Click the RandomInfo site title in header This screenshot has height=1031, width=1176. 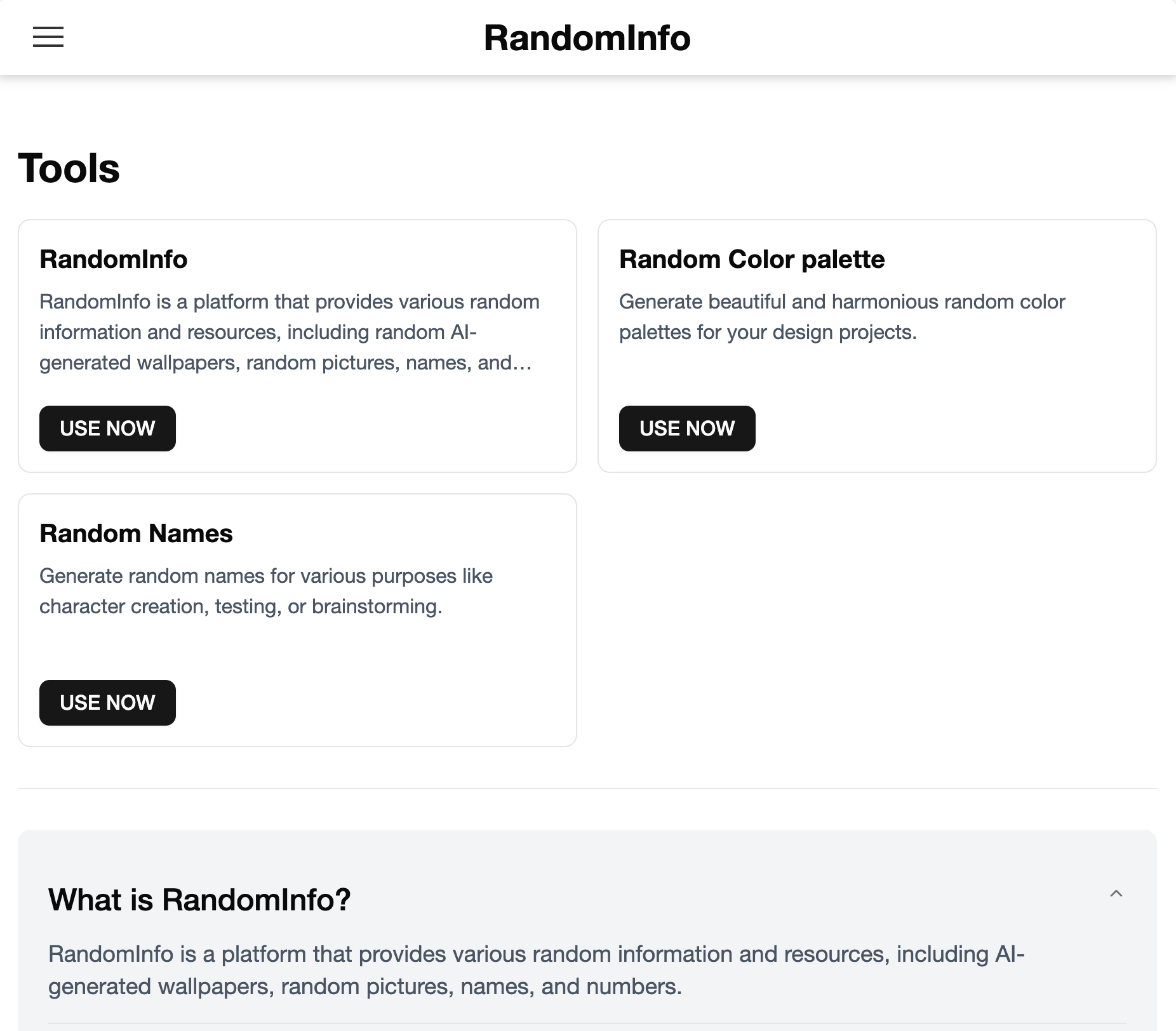pyautogui.click(x=587, y=38)
